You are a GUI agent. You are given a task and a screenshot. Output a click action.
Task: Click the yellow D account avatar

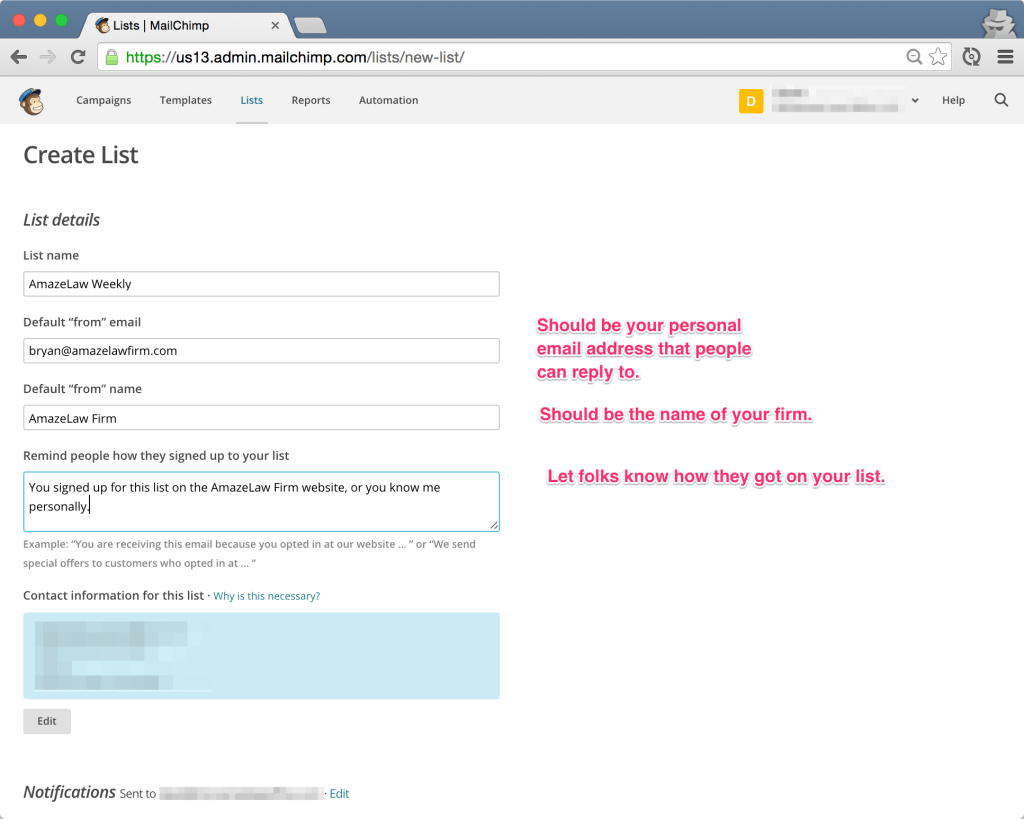point(751,101)
